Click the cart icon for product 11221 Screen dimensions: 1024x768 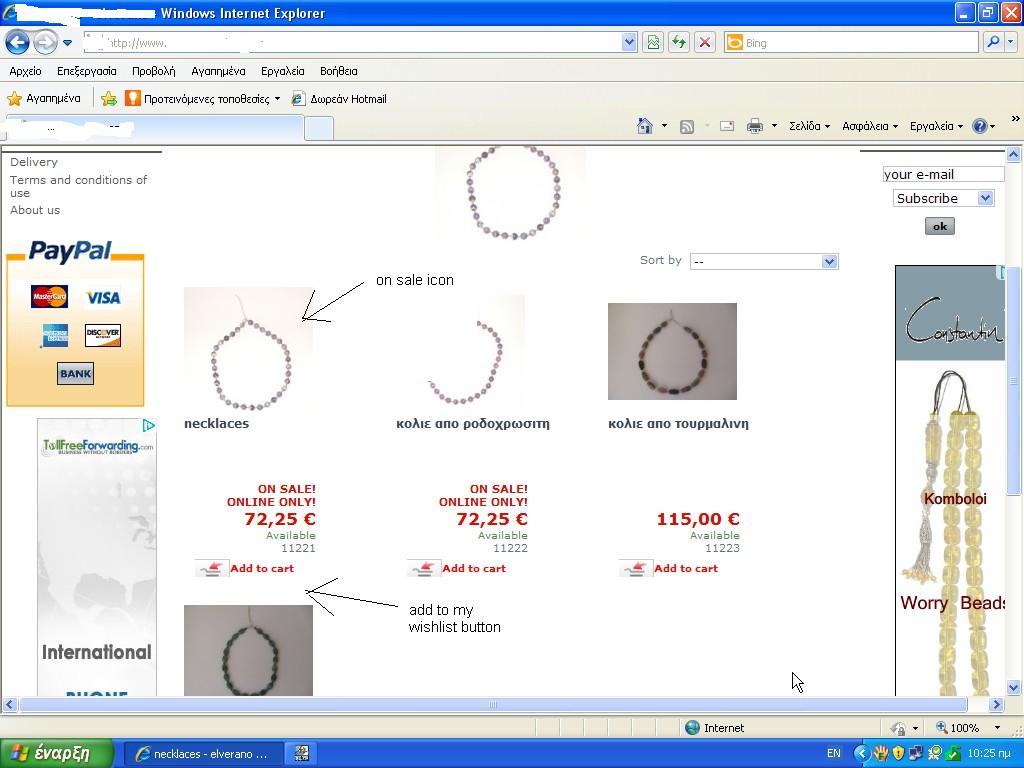point(212,568)
